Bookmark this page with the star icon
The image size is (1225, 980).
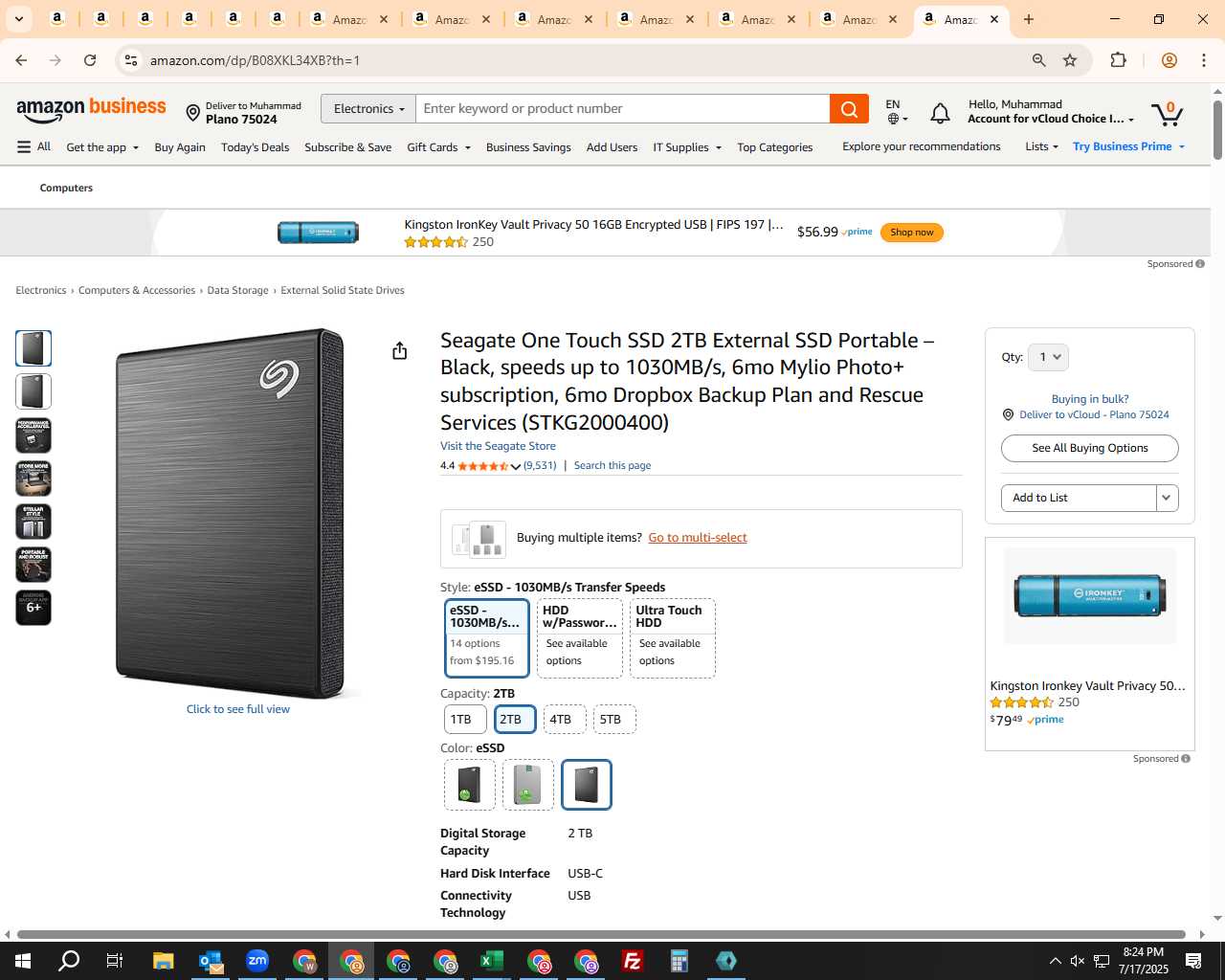point(1070,60)
